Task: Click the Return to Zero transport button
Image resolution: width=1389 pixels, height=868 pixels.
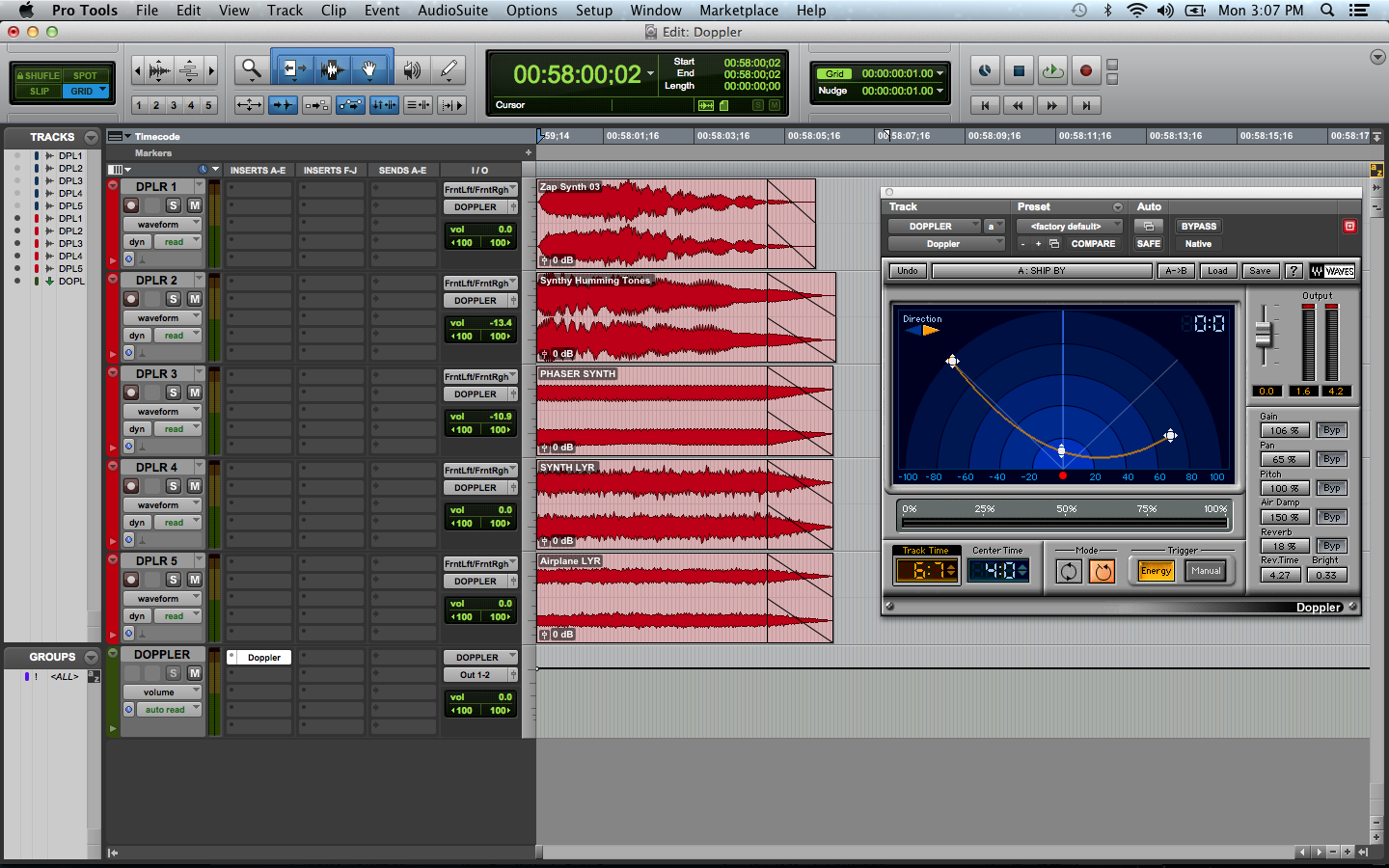Action: coord(985,105)
